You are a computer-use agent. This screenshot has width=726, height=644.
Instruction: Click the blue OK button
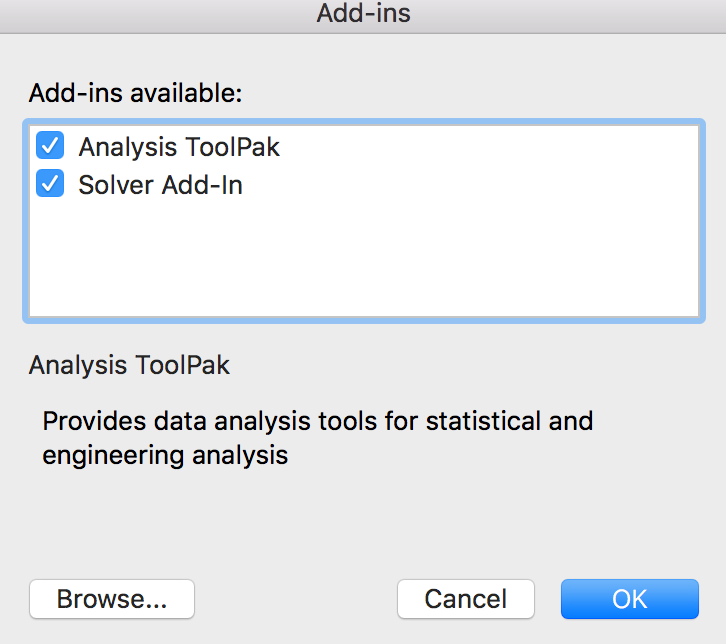630,599
